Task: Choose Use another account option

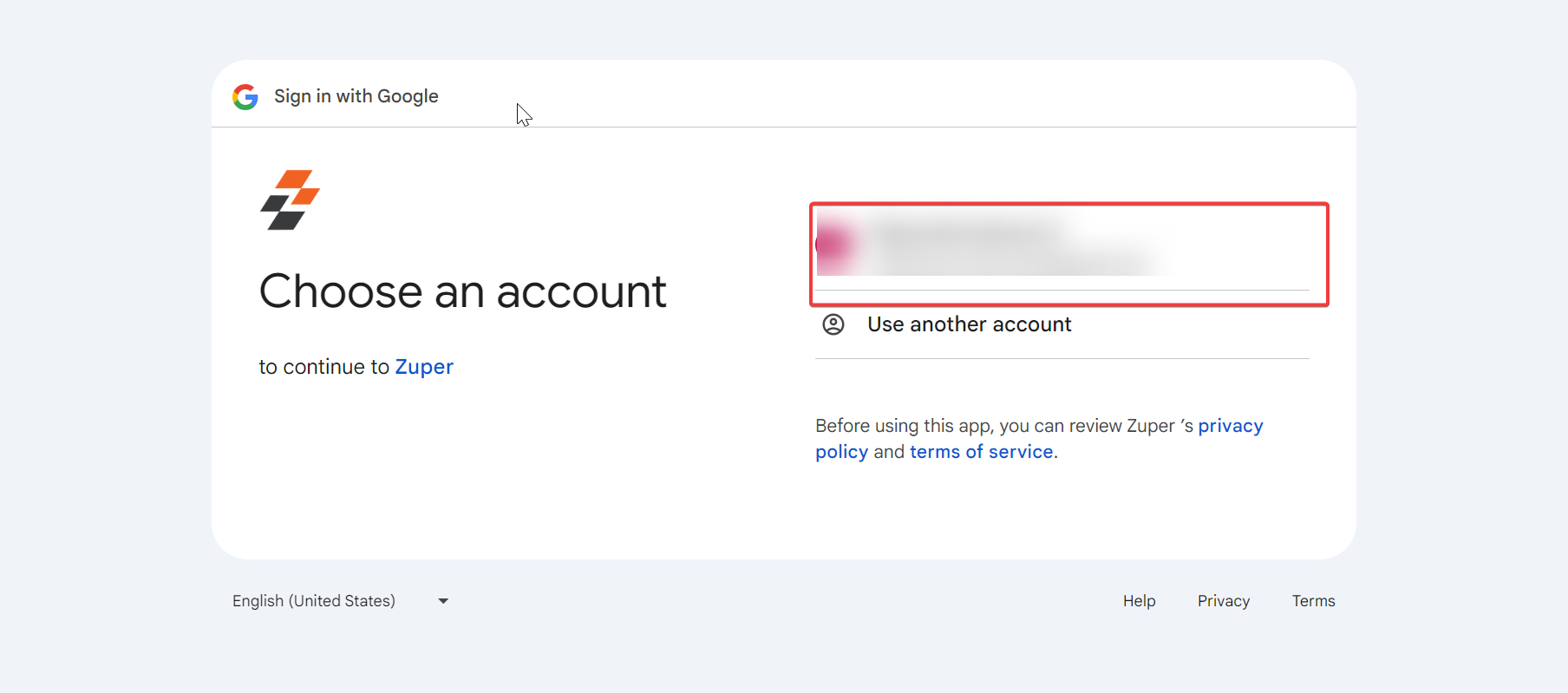Action: click(1062, 324)
